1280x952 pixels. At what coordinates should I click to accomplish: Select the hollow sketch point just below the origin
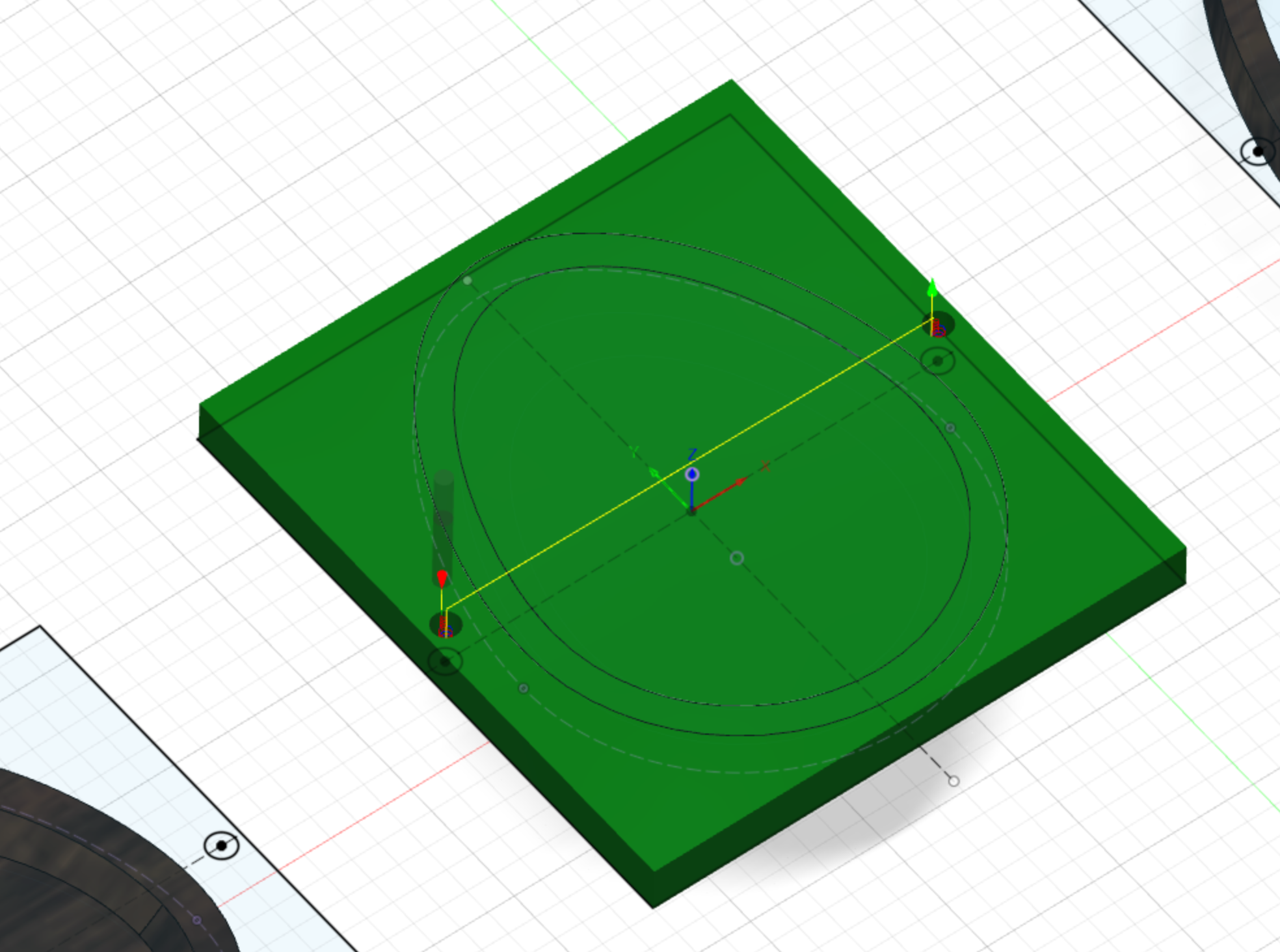737,558
